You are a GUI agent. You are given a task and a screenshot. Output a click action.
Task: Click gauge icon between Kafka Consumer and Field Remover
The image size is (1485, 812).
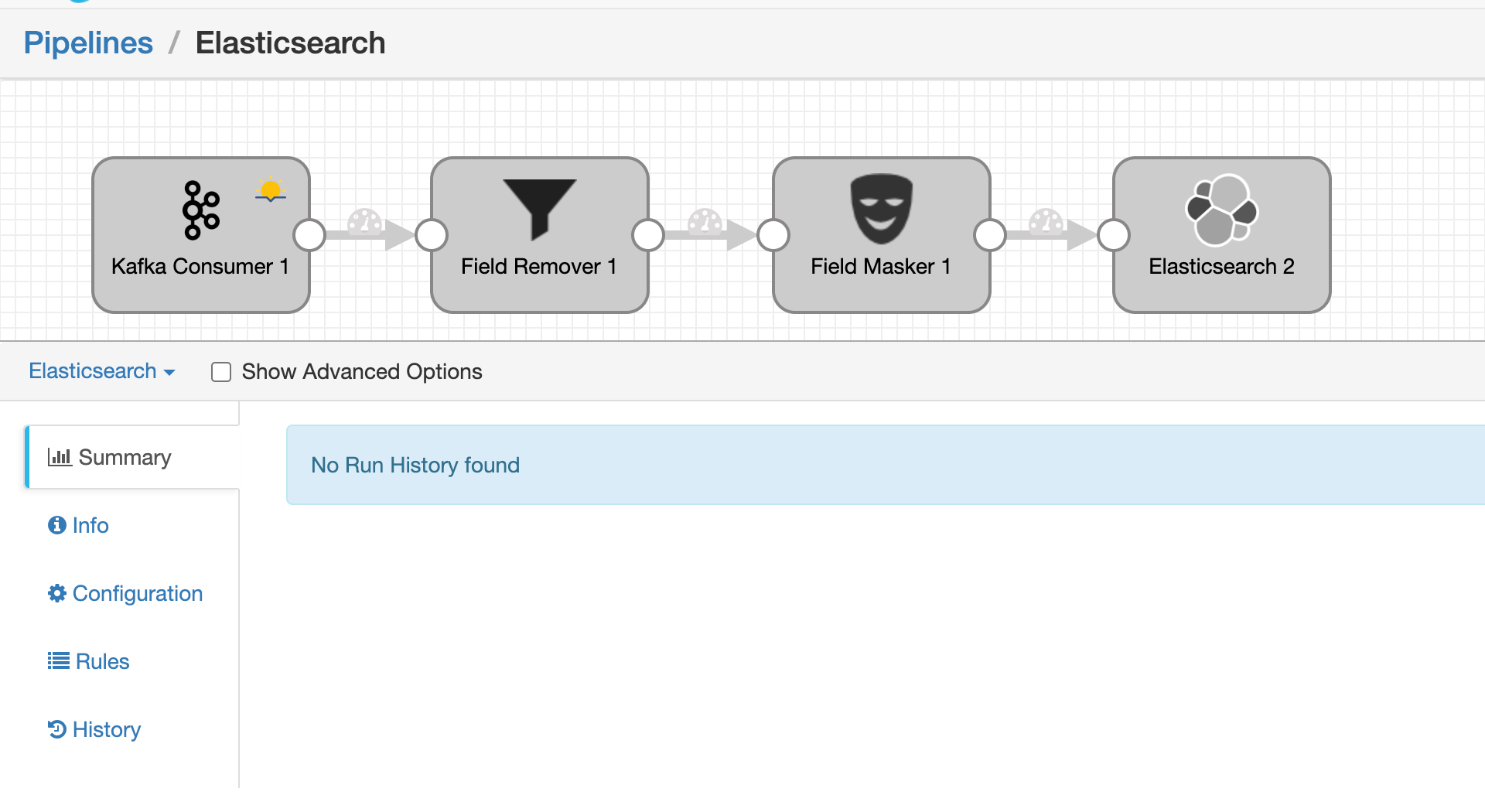[365, 222]
